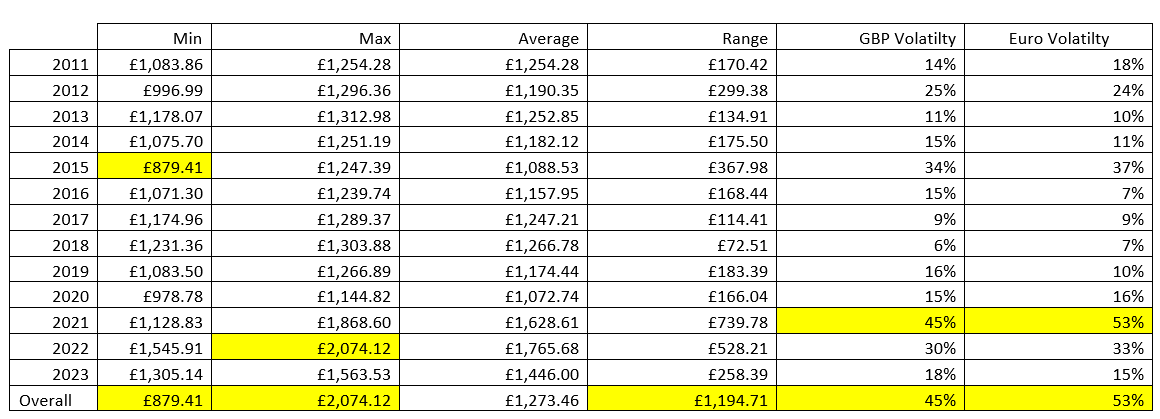This screenshot has height=419, width=1160.
Task: Select the 2021 Euro volatility 53% cell
Action: coord(1056,322)
